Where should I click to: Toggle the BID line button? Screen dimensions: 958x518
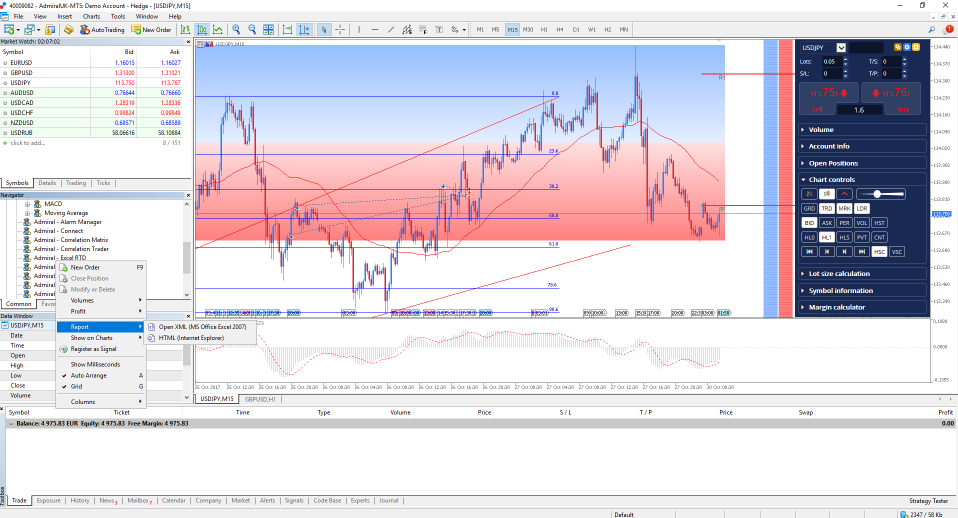809,223
